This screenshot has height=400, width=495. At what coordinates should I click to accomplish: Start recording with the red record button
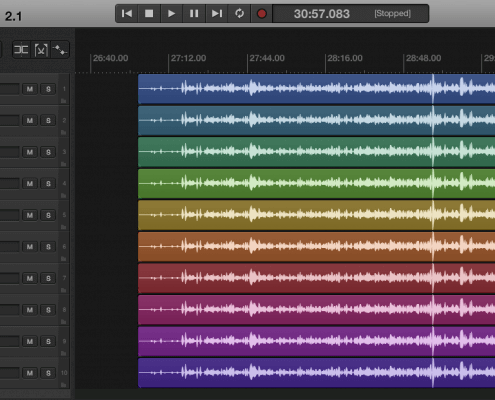[262, 14]
